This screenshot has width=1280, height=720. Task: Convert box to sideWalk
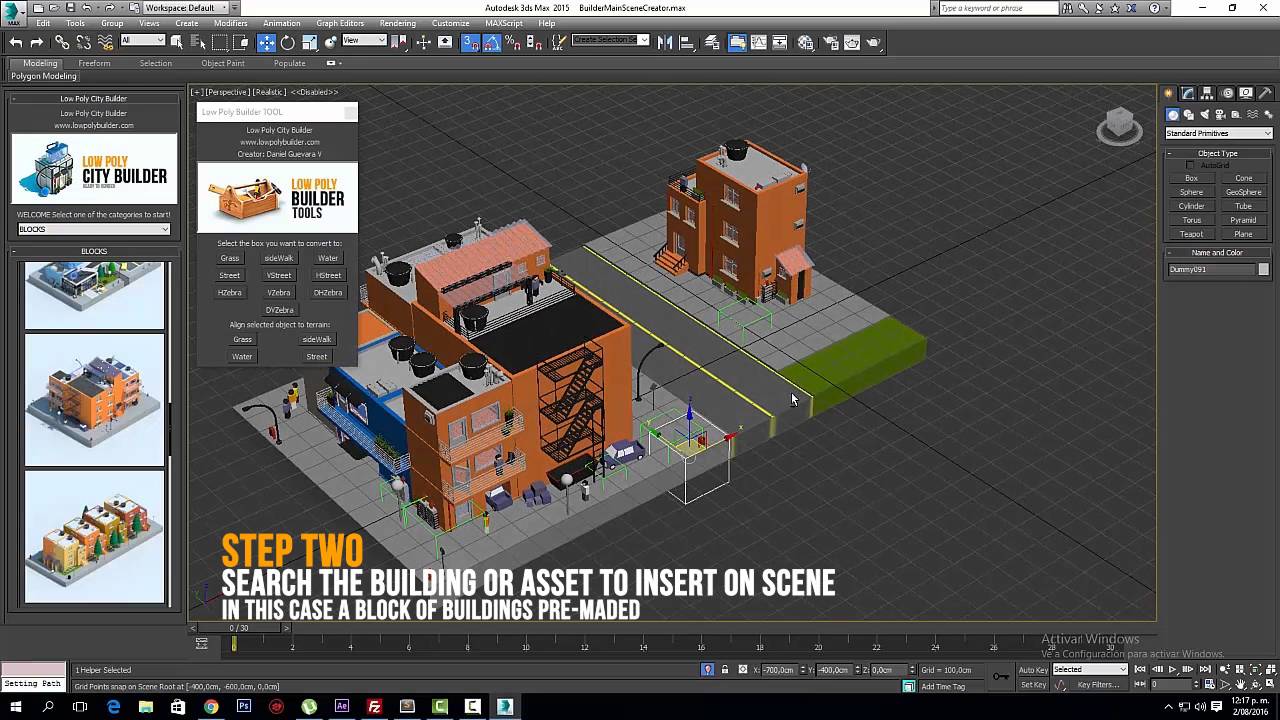pos(279,258)
